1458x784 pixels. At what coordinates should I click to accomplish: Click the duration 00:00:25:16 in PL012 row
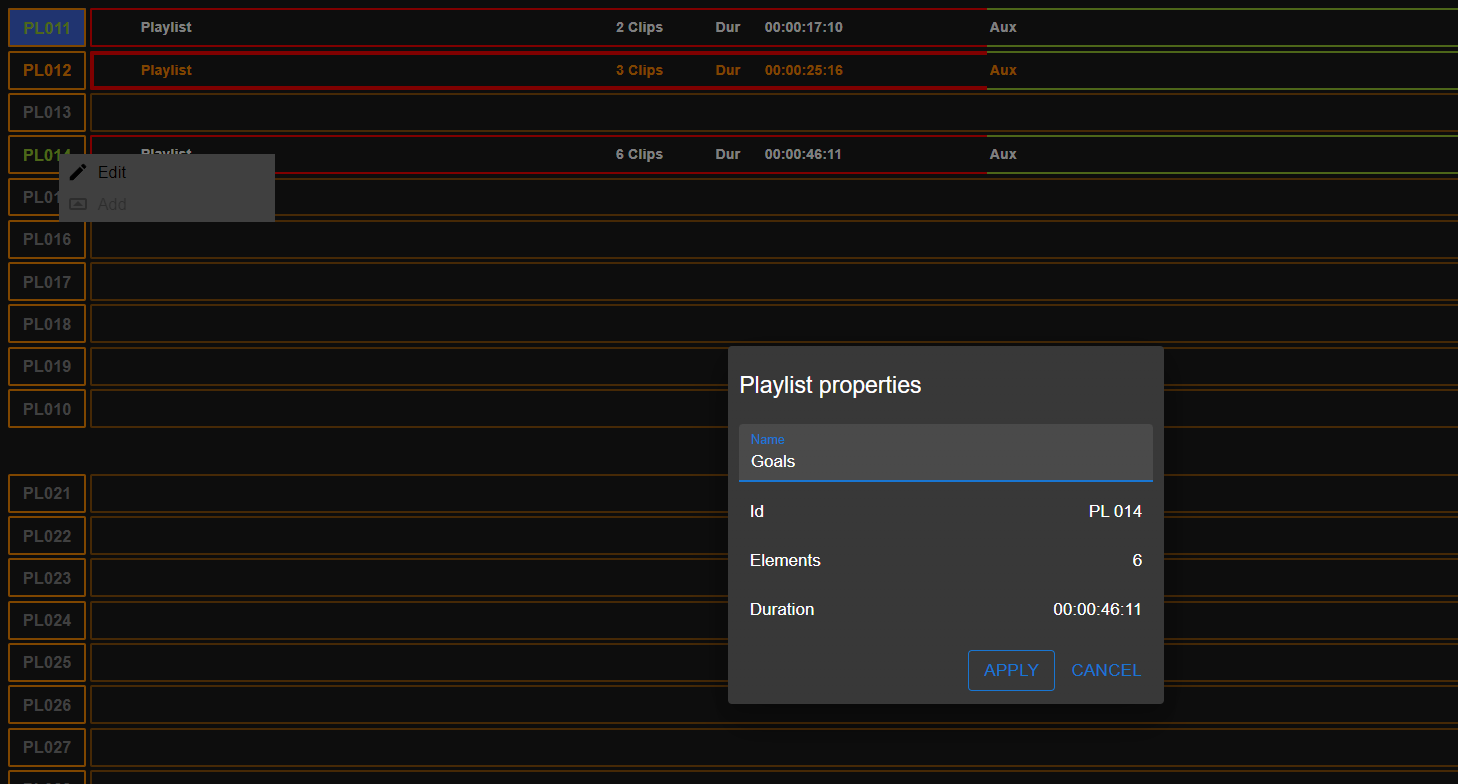(803, 70)
